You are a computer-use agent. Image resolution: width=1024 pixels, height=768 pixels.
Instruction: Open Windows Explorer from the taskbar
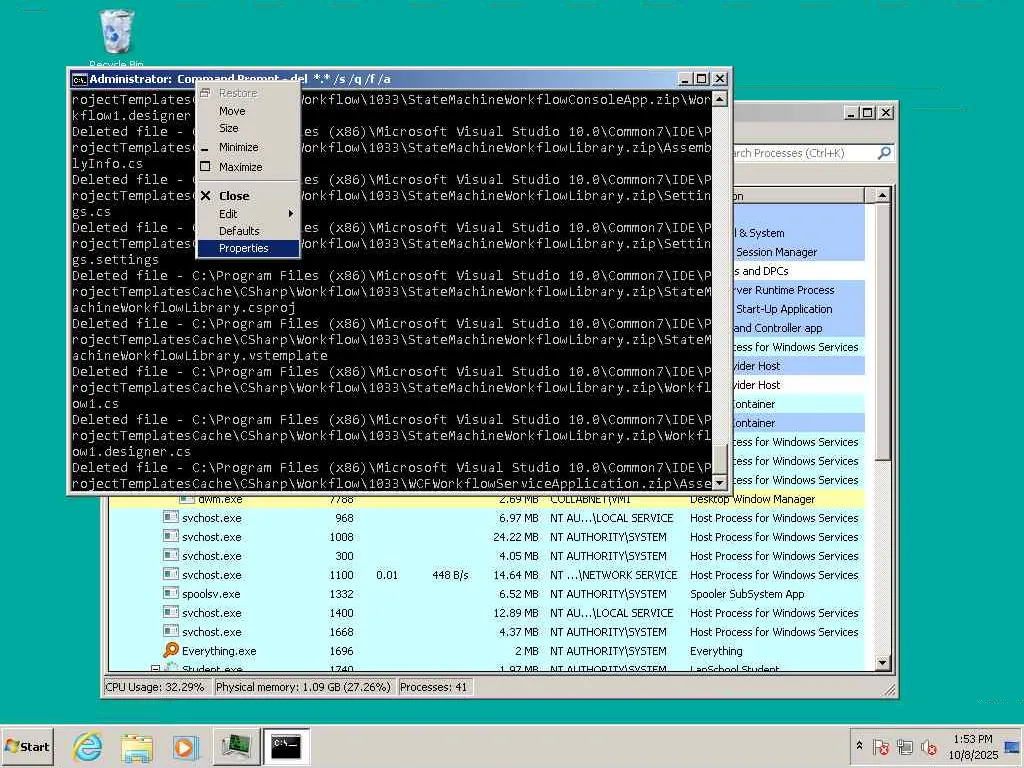[x=136, y=747]
